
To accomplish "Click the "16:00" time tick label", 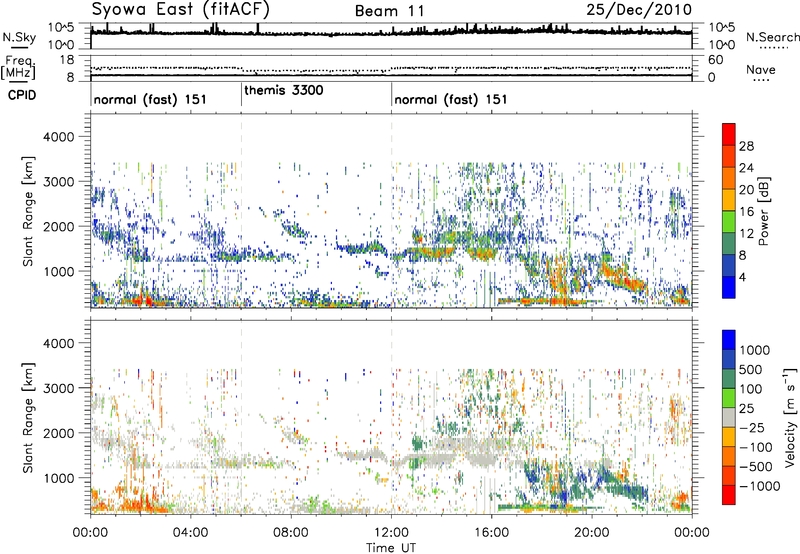I will pyautogui.click(x=491, y=533).
